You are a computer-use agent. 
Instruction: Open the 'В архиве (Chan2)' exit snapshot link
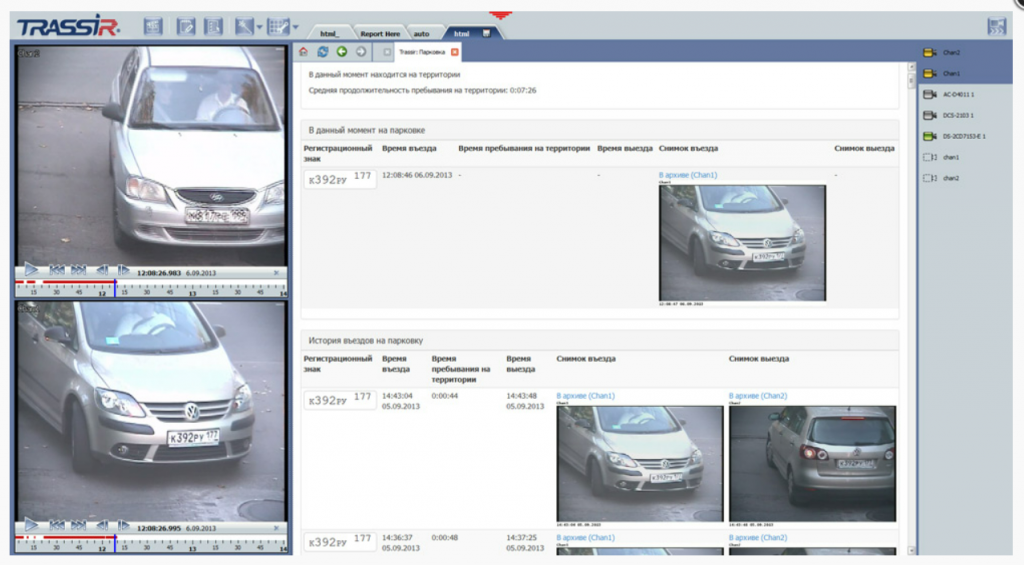tap(758, 396)
